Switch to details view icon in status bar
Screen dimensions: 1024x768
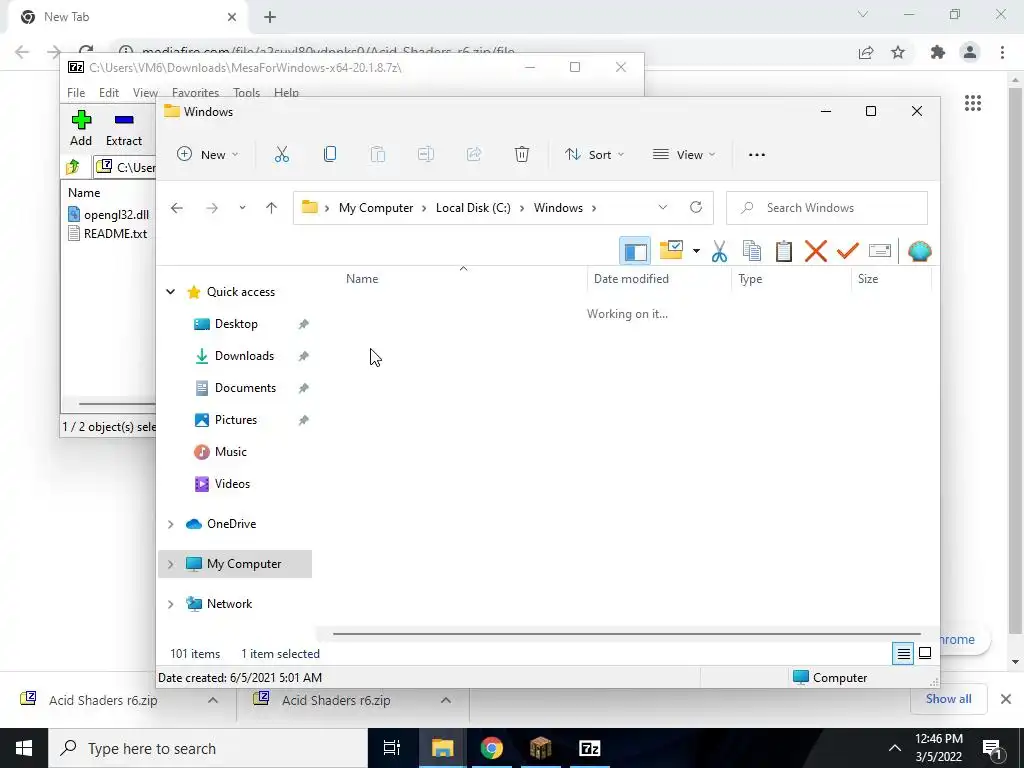tap(903, 653)
